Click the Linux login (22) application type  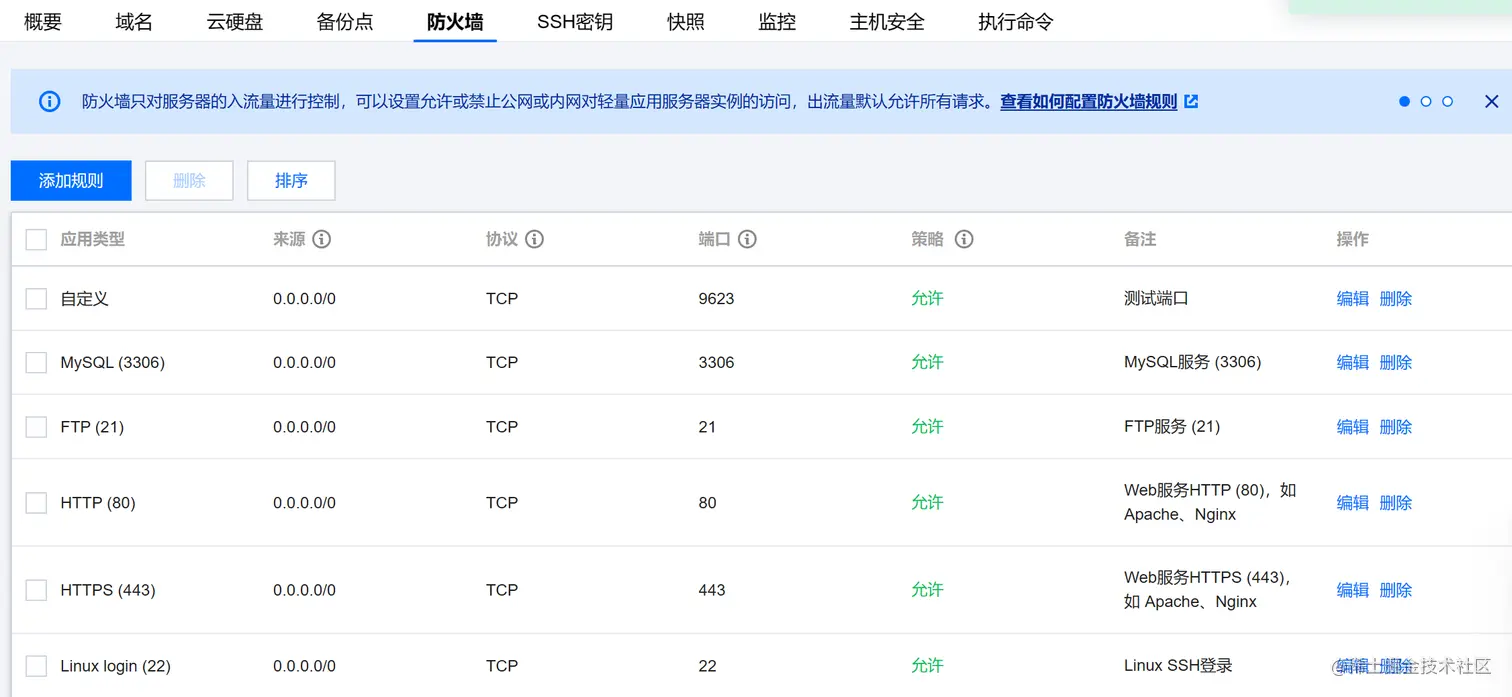tap(115, 666)
